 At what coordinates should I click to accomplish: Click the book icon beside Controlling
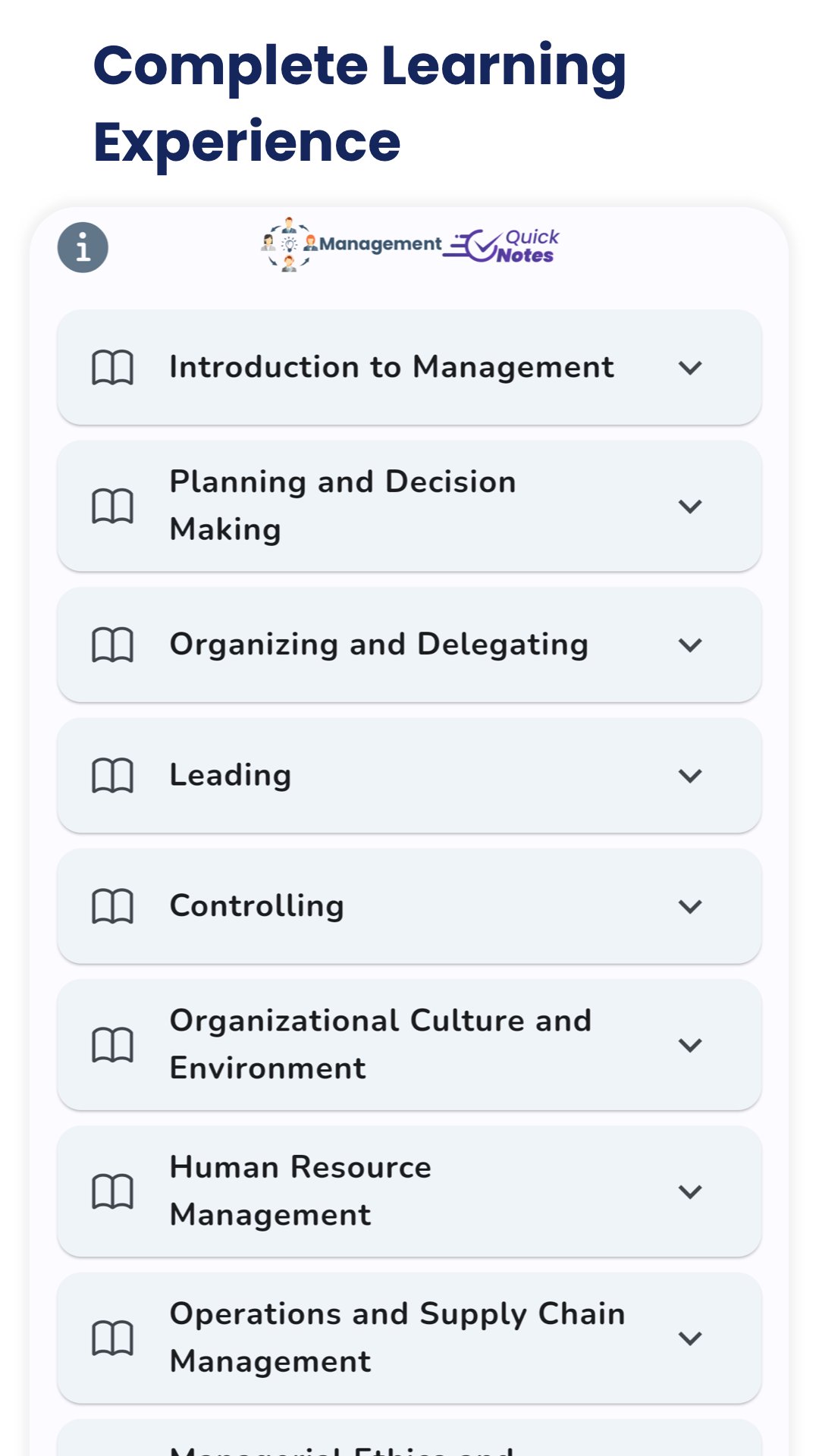[x=112, y=905]
